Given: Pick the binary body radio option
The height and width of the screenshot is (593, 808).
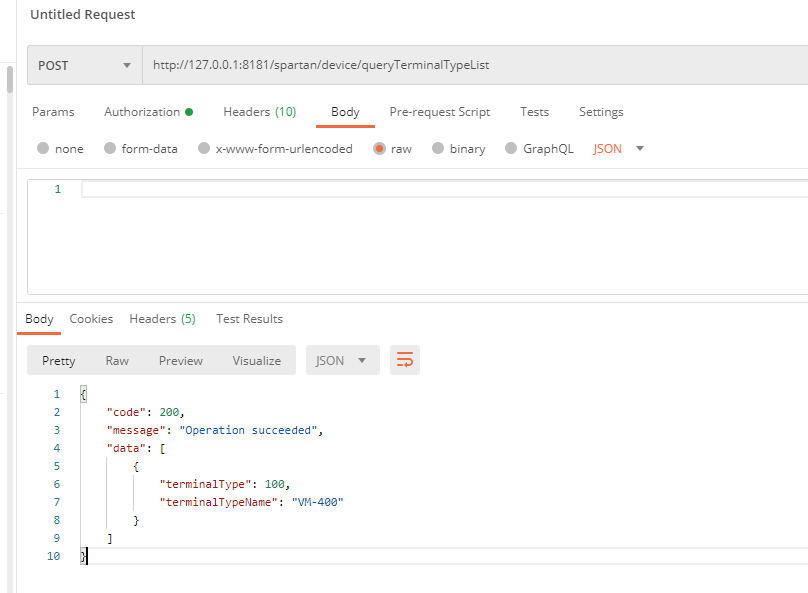Looking at the screenshot, I should click(x=438, y=149).
